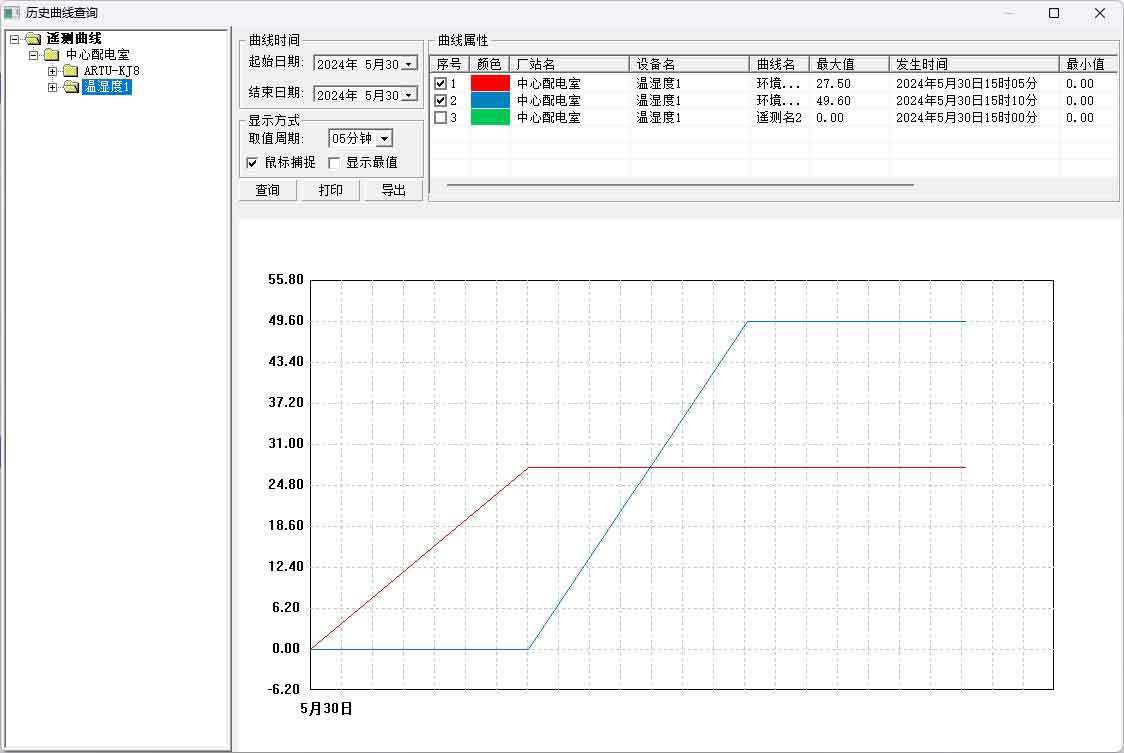Click the 发生时间 column header

974,64
